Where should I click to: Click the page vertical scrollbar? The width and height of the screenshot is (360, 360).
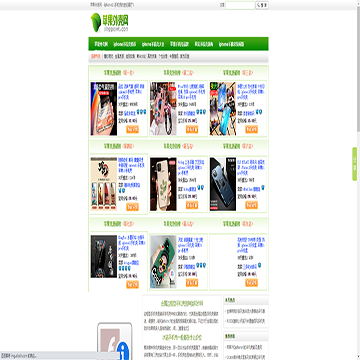coord(358,67)
